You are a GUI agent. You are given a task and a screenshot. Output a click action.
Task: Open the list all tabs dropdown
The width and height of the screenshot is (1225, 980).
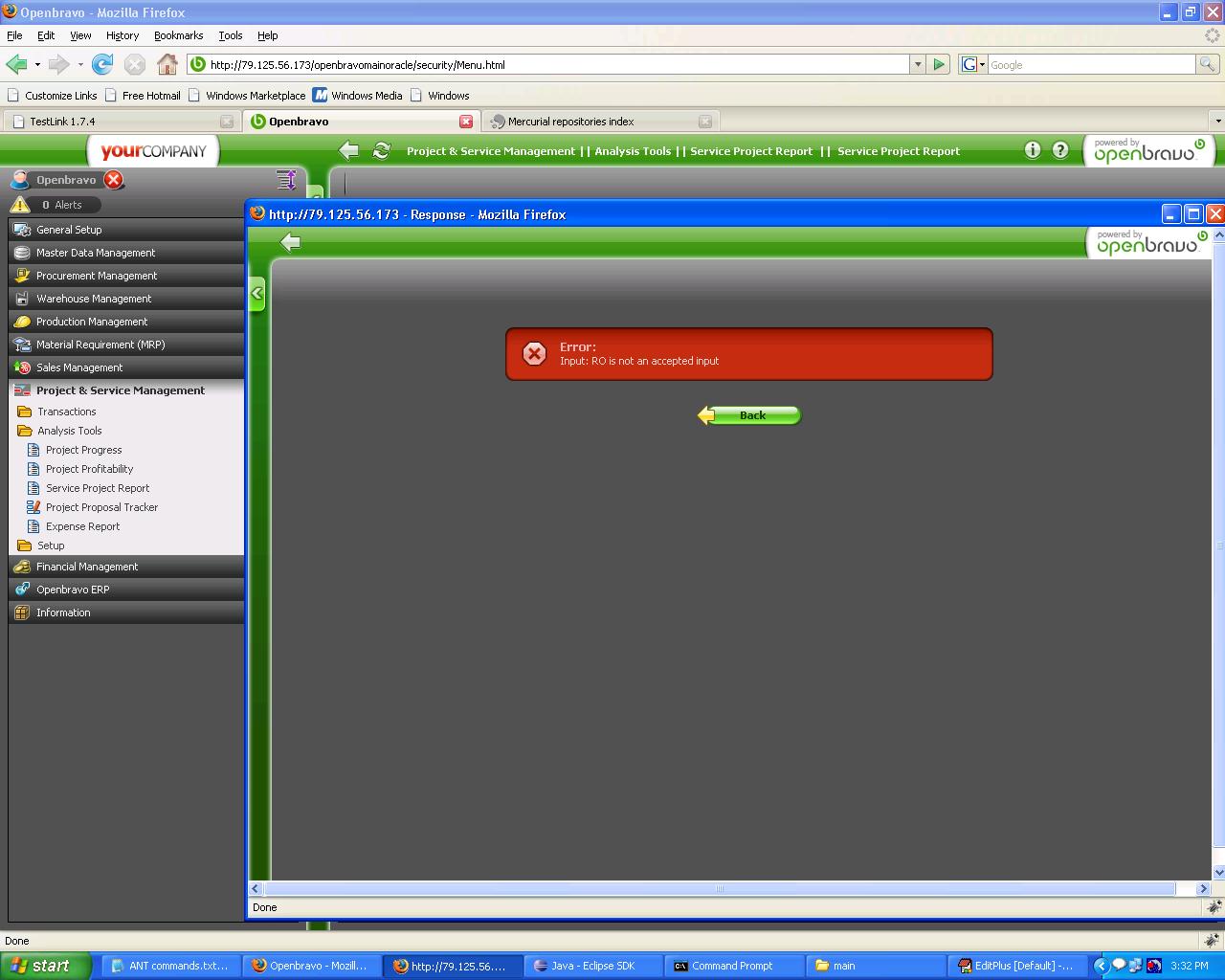(x=1217, y=122)
